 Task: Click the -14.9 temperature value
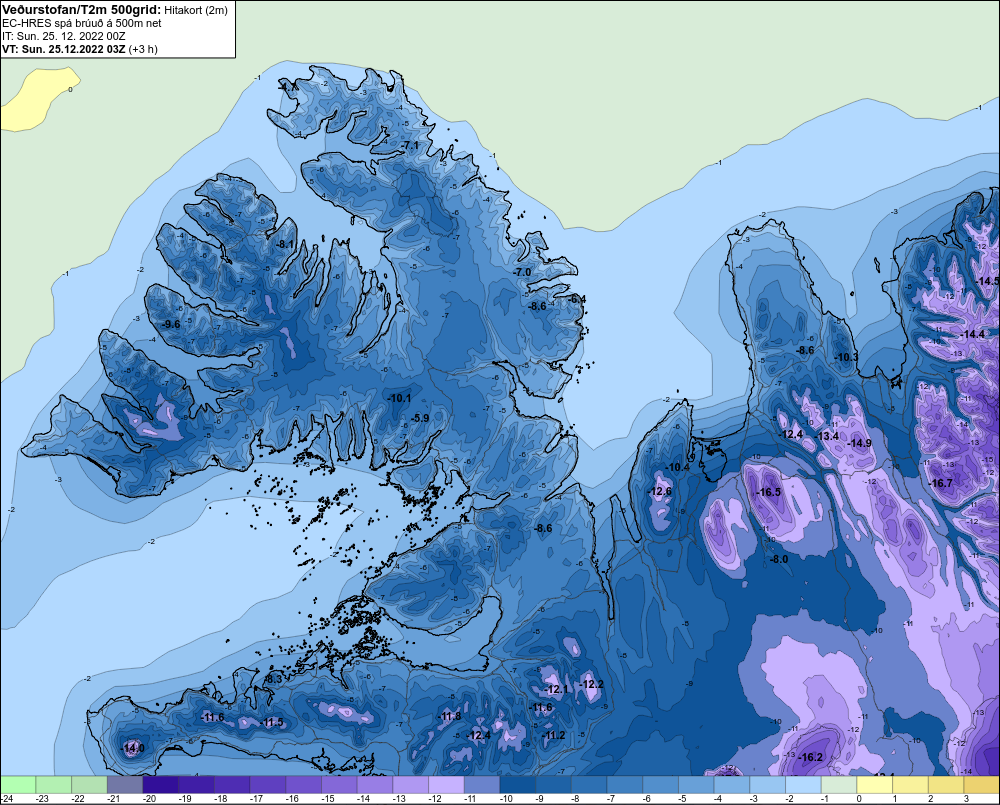860,443
